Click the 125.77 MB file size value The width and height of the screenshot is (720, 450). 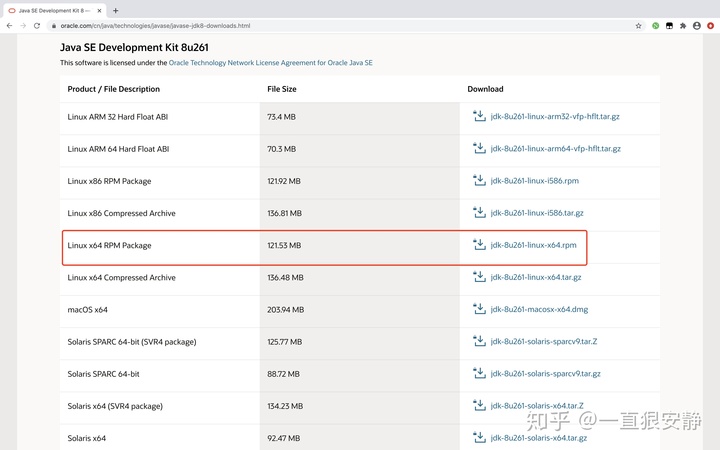click(285, 342)
